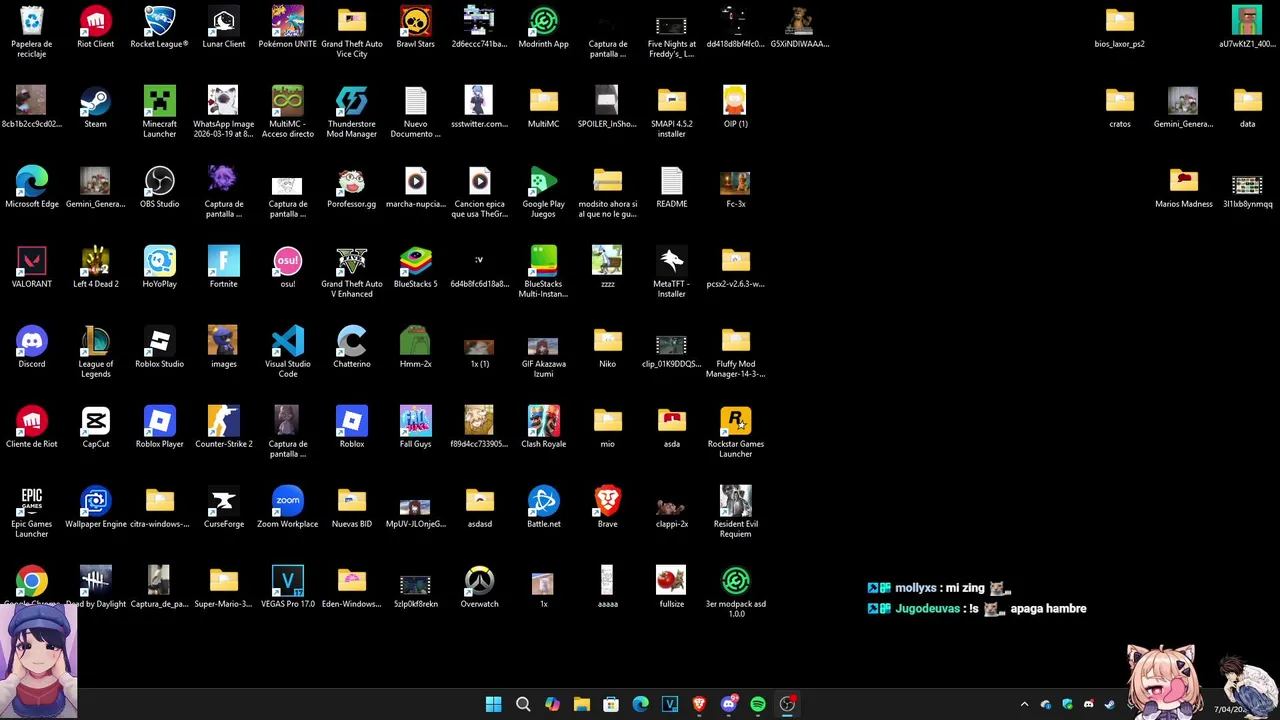Open the Epic Games Launcher shortcut
Screen dimensions: 1280x720
click(32, 512)
